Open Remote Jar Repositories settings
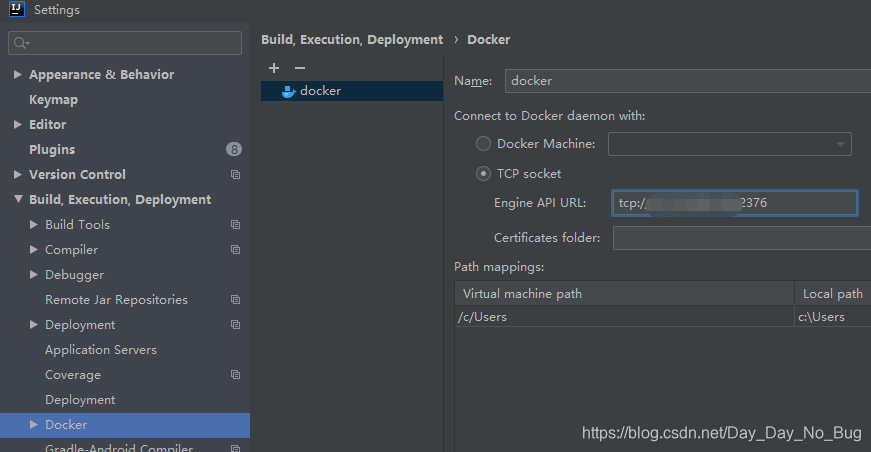871x452 pixels. coord(117,300)
